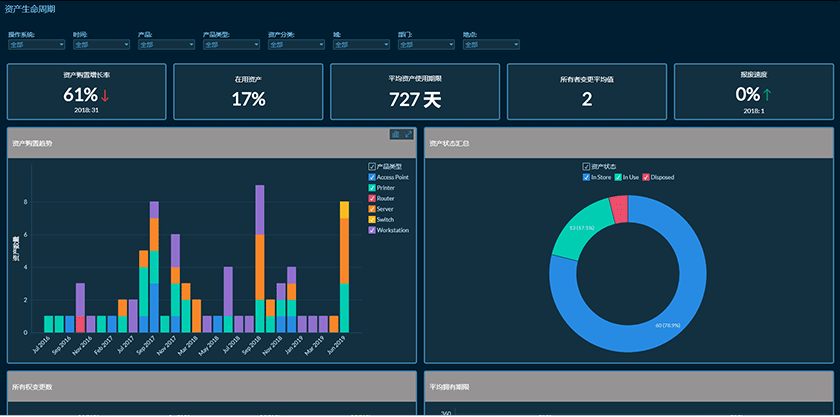Toggle the 产品类型 select-all legend checkbox
The height and width of the screenshot is (417, 840).
pos(372,167)
